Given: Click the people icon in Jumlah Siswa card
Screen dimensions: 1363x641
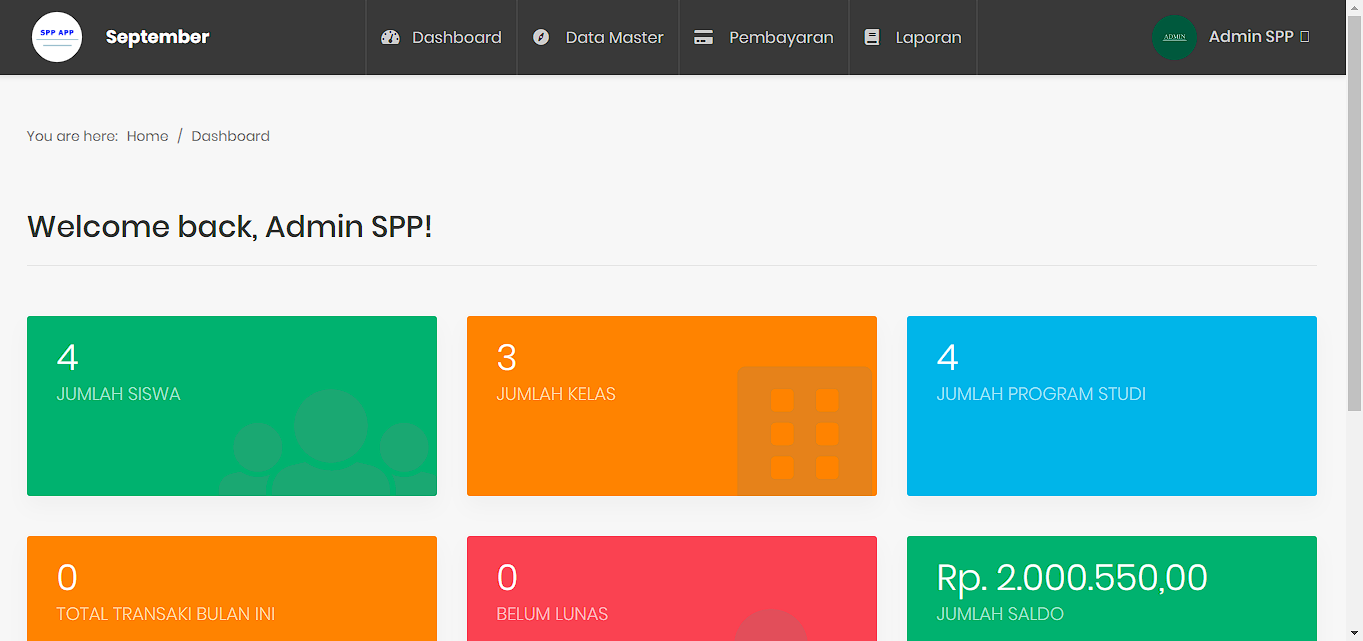Looking at the screenshot, I should click(x=329, y=442).
